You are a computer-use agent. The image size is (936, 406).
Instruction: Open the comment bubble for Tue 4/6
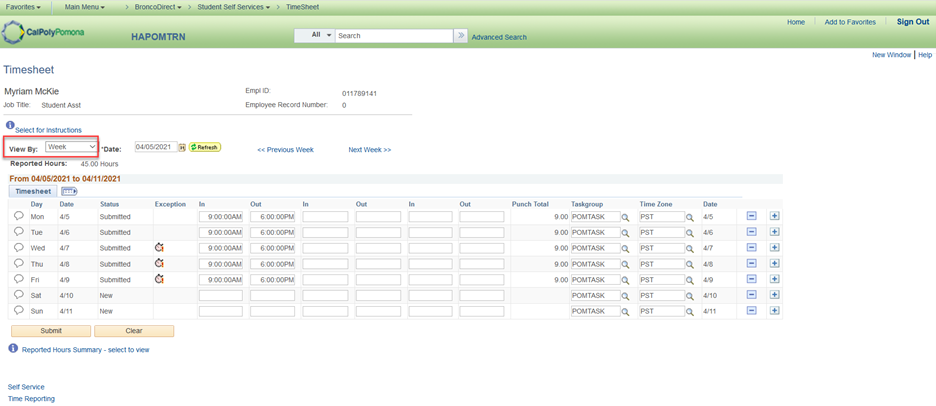[x=19, y=231]
